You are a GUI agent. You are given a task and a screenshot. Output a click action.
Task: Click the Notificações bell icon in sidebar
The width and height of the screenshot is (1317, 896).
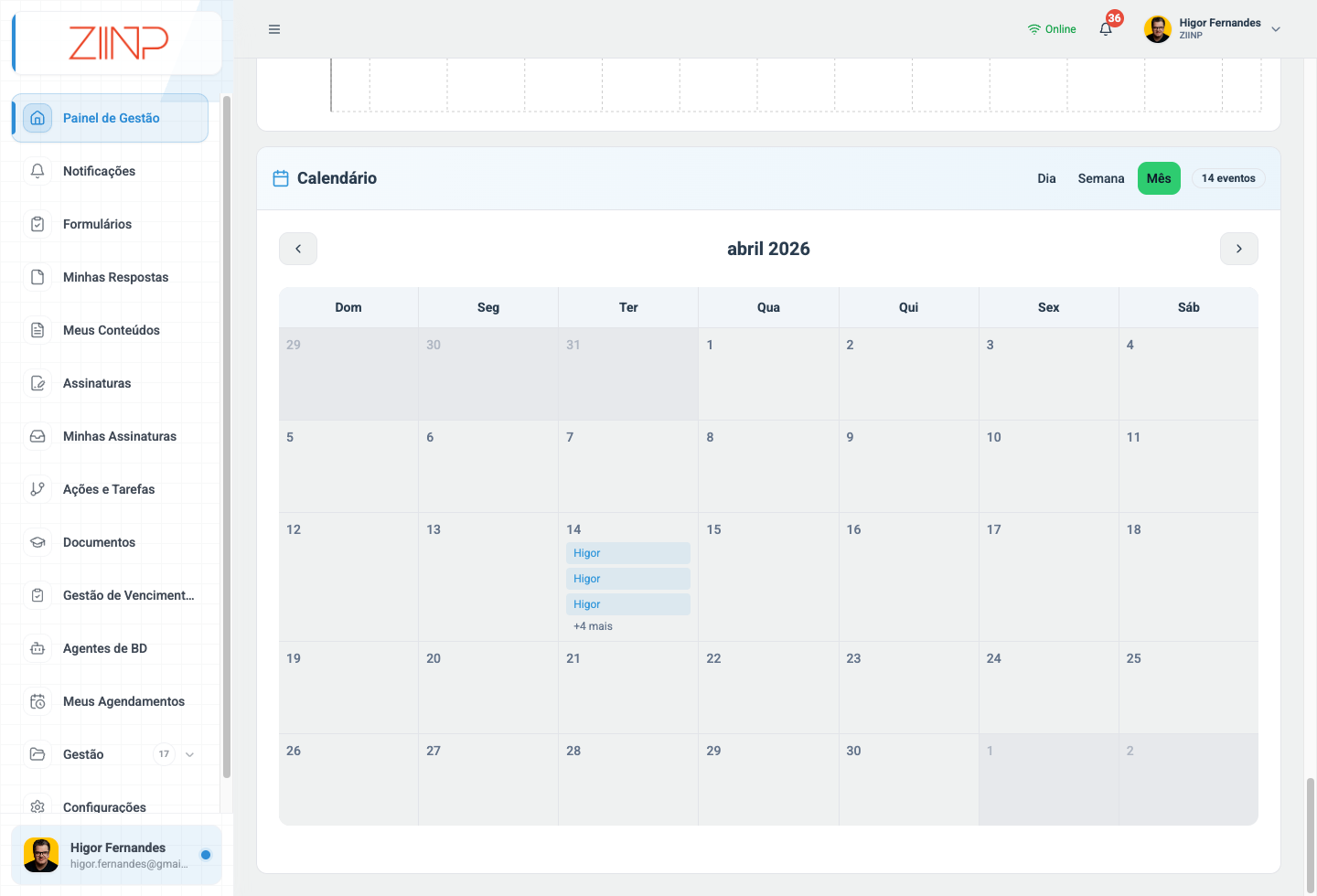(37, 171)
